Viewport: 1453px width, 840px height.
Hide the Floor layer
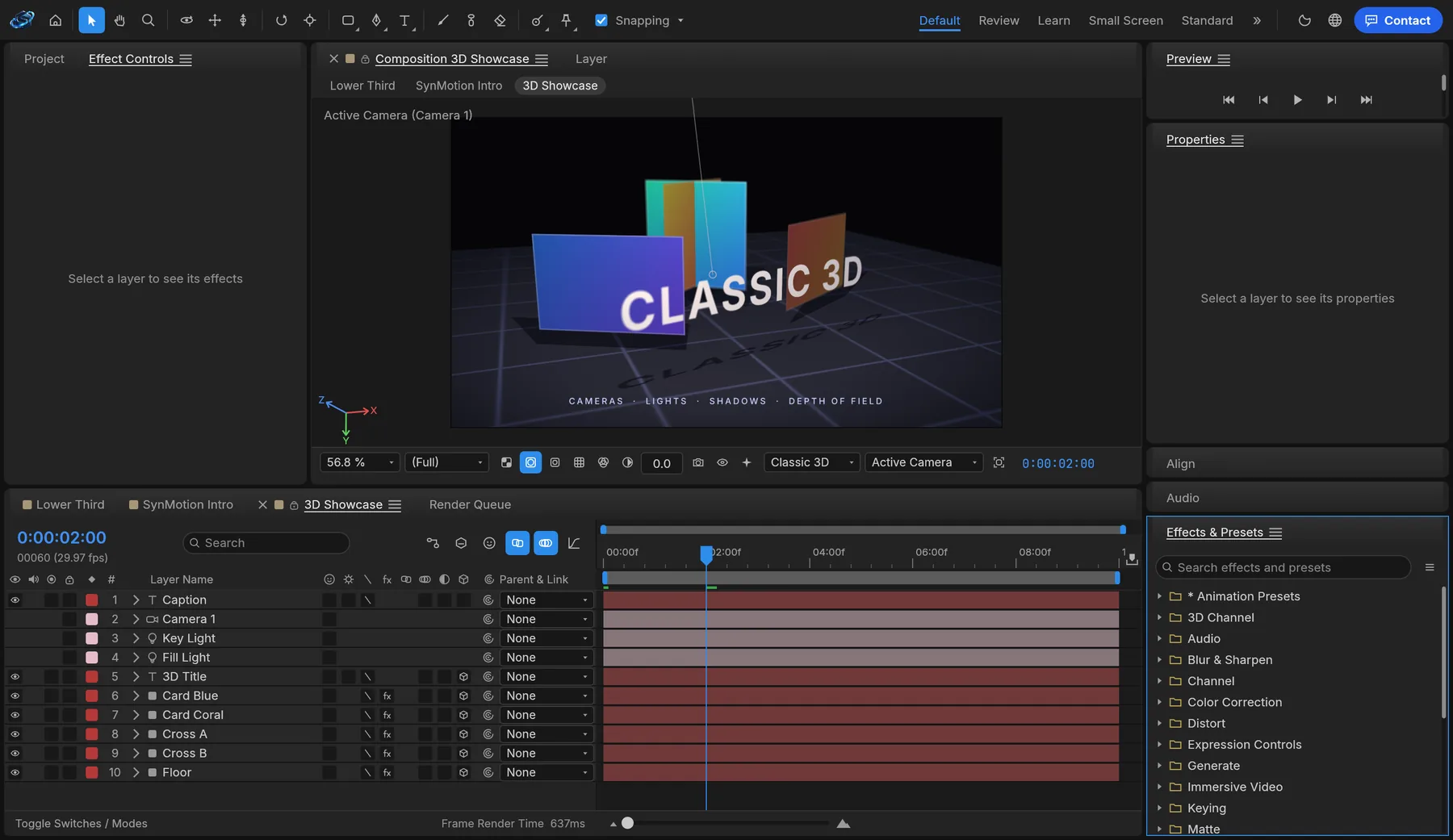(x=15, y=773)
